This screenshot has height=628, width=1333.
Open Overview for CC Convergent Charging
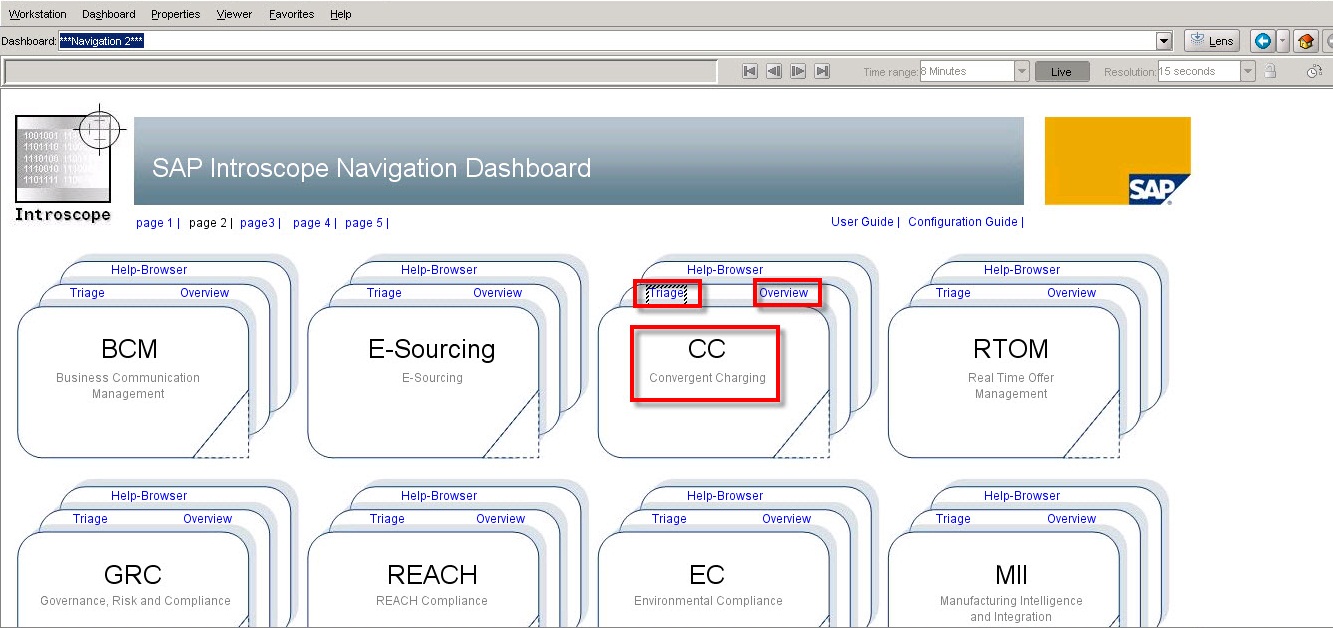[784, 293]
